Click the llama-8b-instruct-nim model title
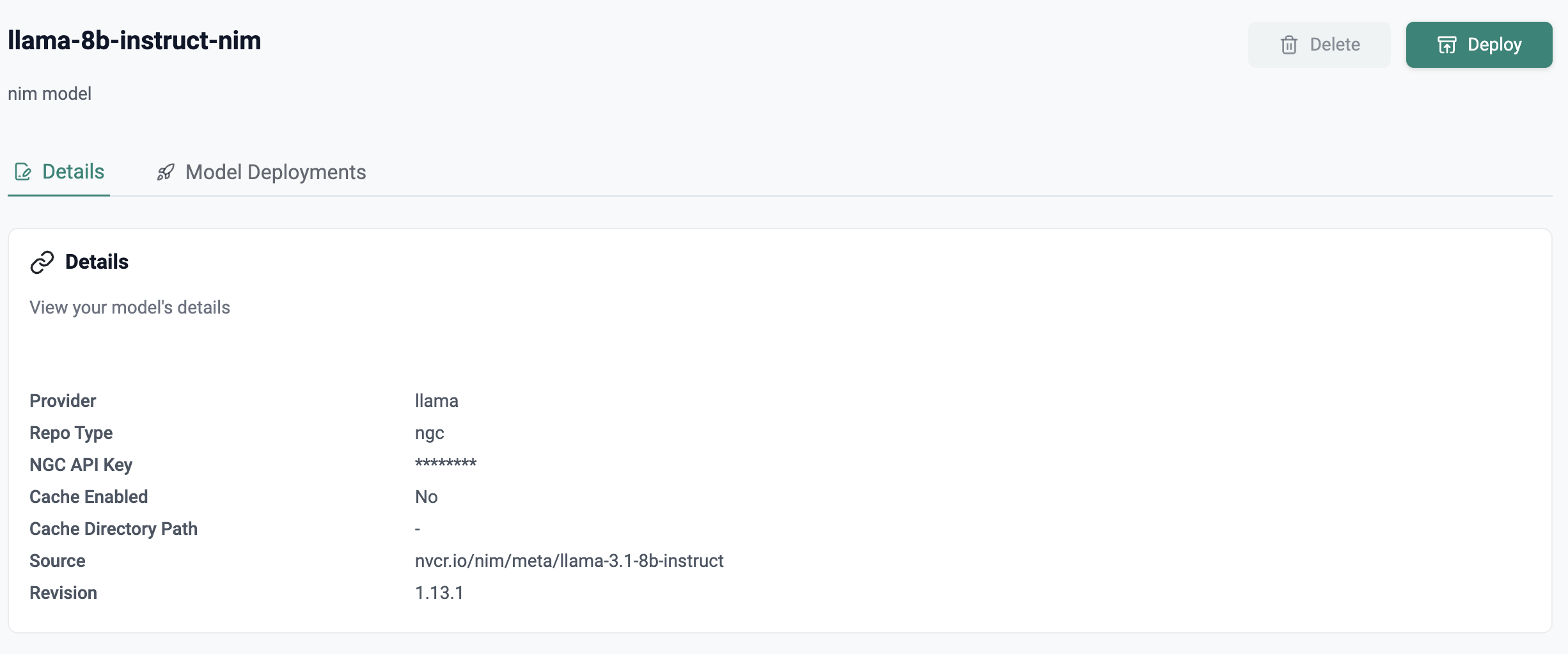The image size is (1568, 654). 134,40
